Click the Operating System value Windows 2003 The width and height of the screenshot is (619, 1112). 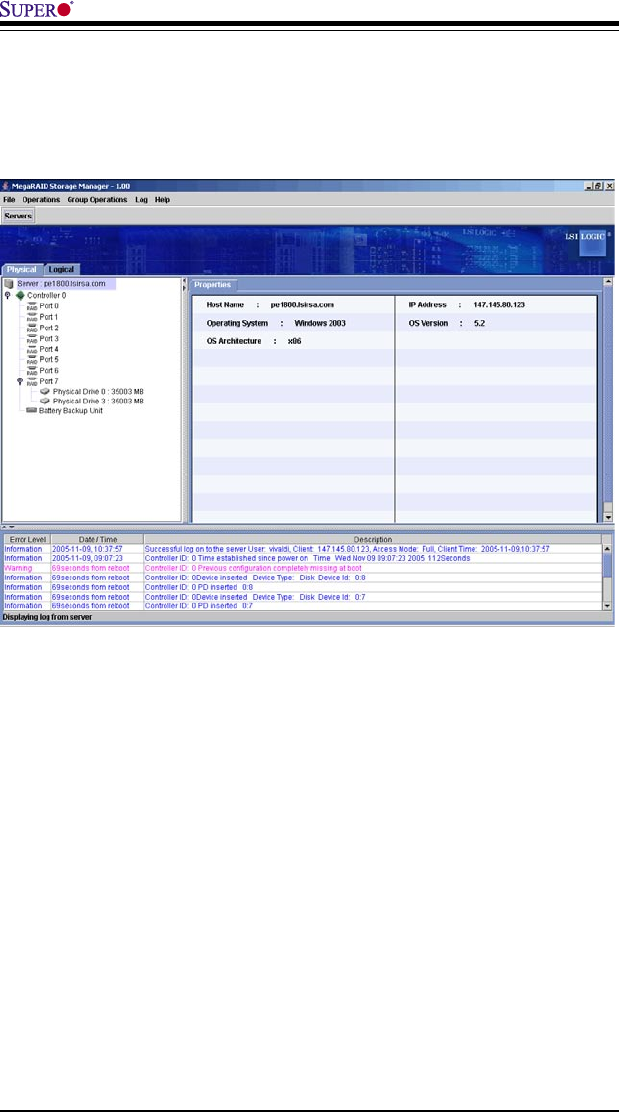click(x=320, y=323)
